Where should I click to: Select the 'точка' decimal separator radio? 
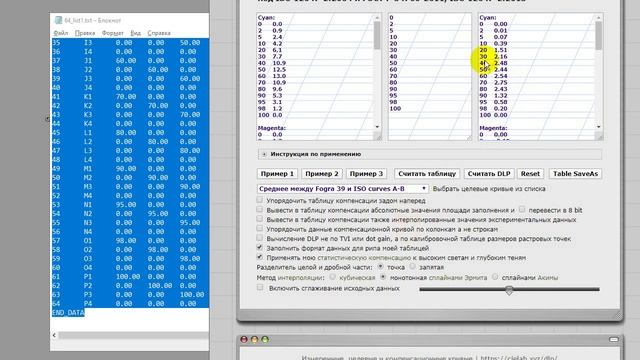(x=380, y=267)
